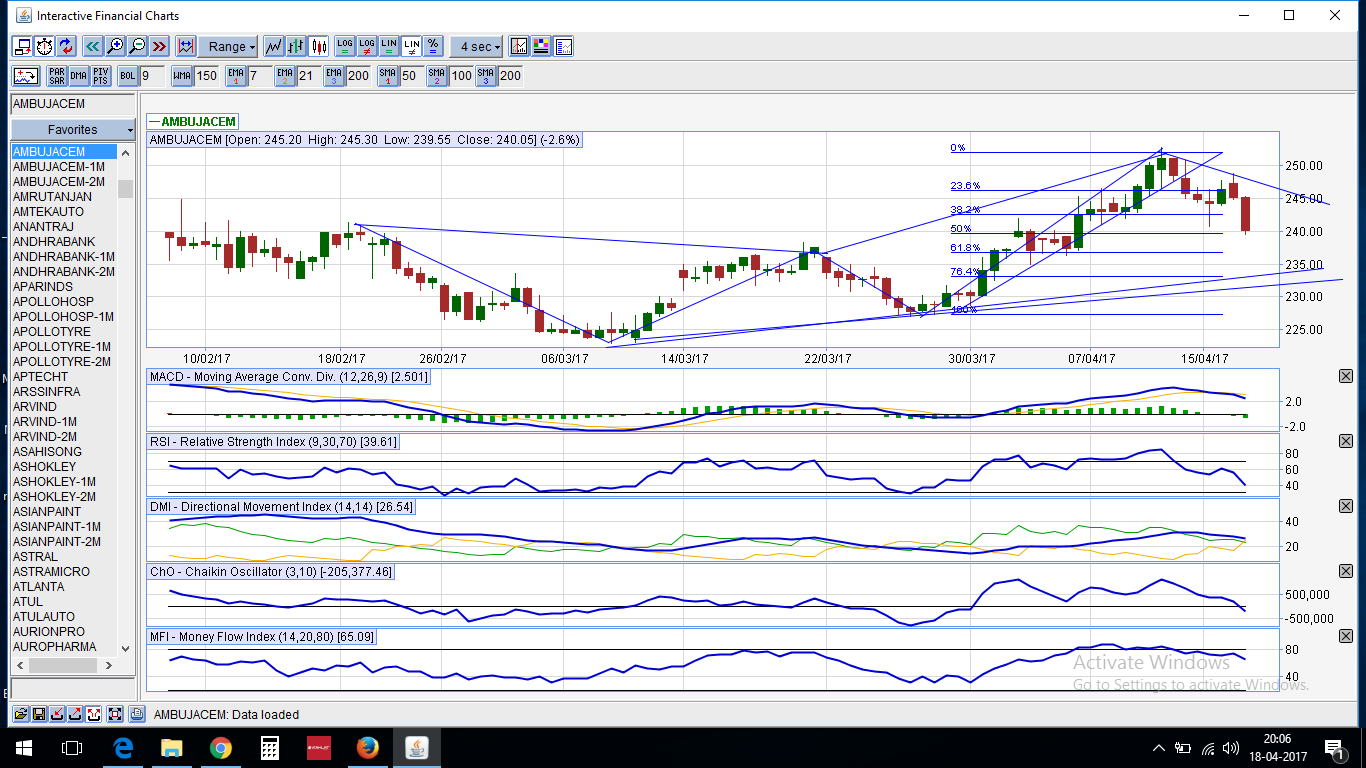Click the WMA period field showing 150
The height and width of the screenshot is (768, 1366).
(x=207, y=75)
